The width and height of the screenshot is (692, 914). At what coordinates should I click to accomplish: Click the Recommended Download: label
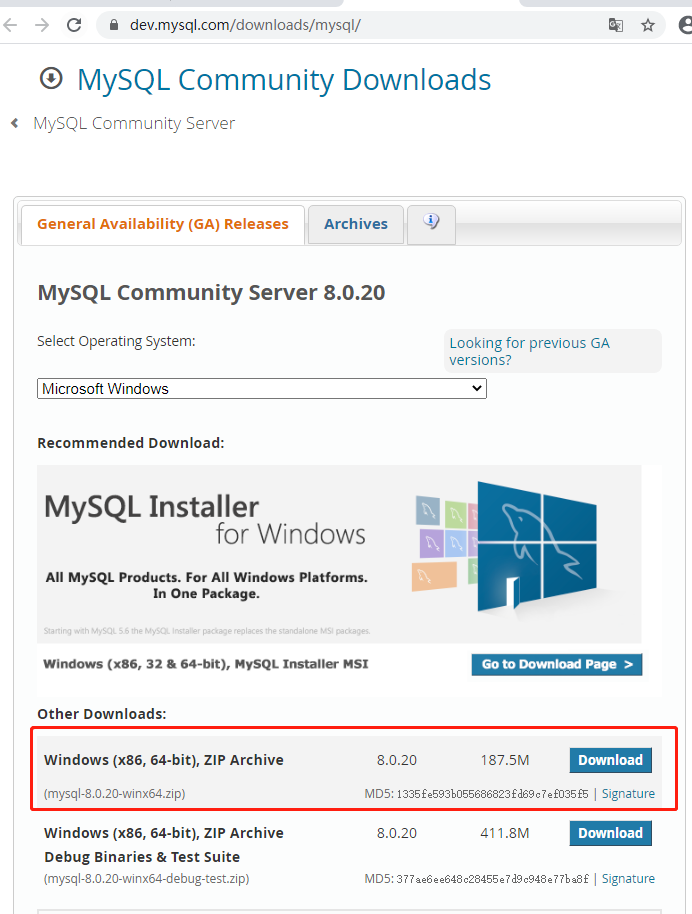click(131, 443)
